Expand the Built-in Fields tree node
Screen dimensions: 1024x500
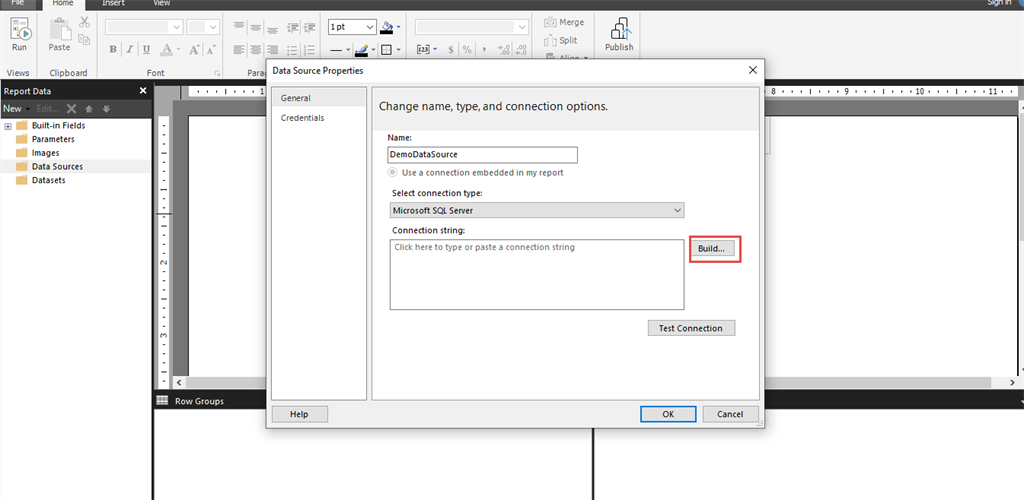8,126
